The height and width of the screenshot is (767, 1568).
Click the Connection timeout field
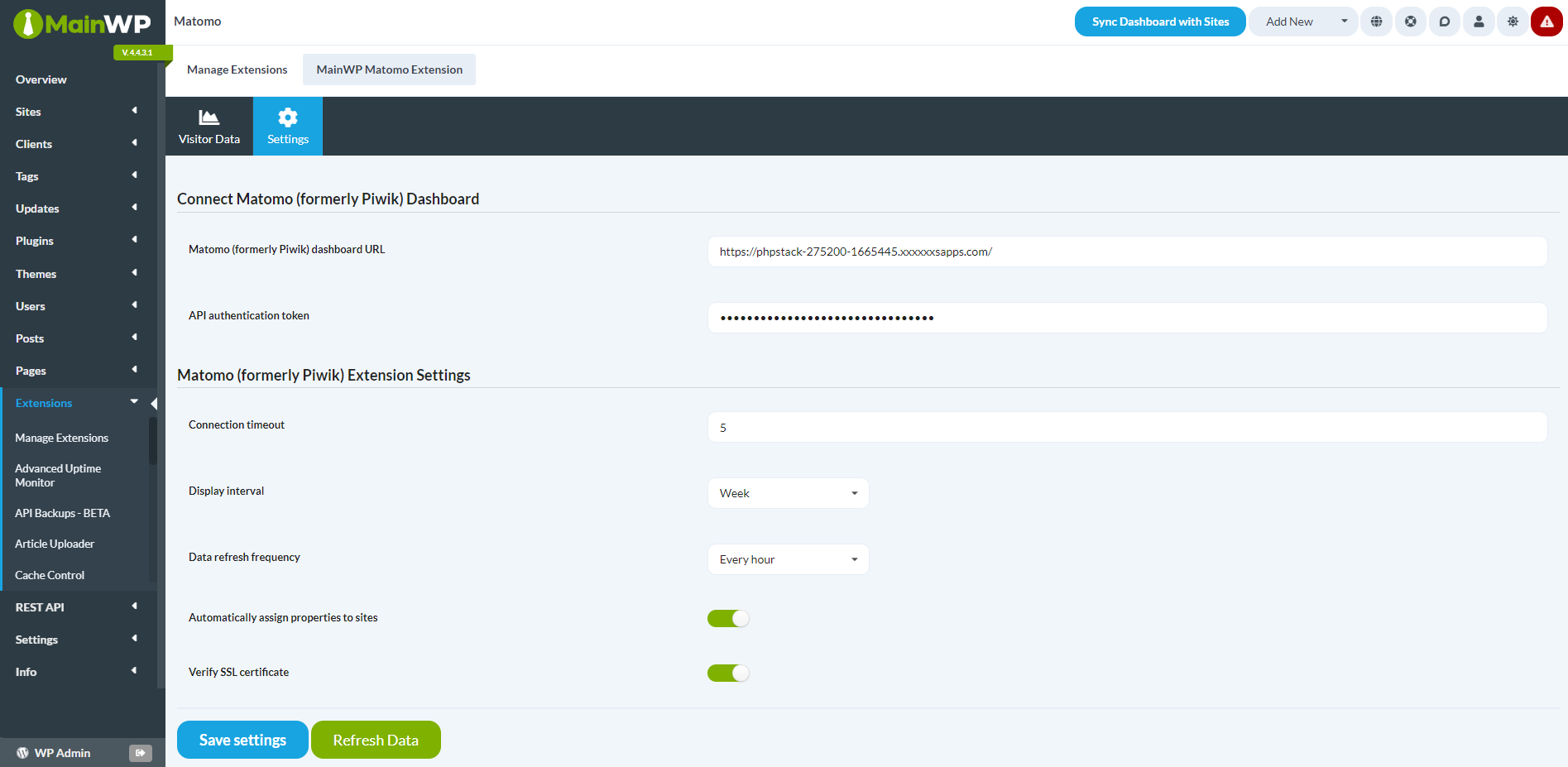1127,427
